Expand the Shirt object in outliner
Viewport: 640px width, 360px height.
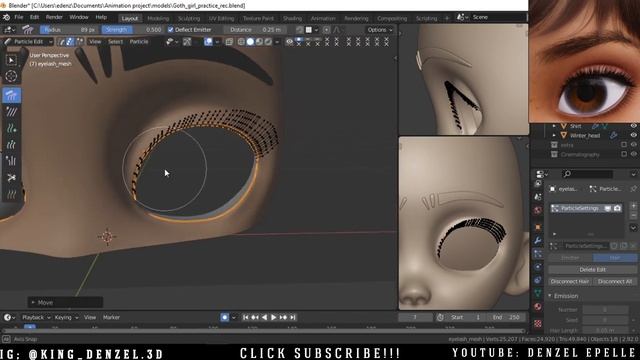click(554, 126)
